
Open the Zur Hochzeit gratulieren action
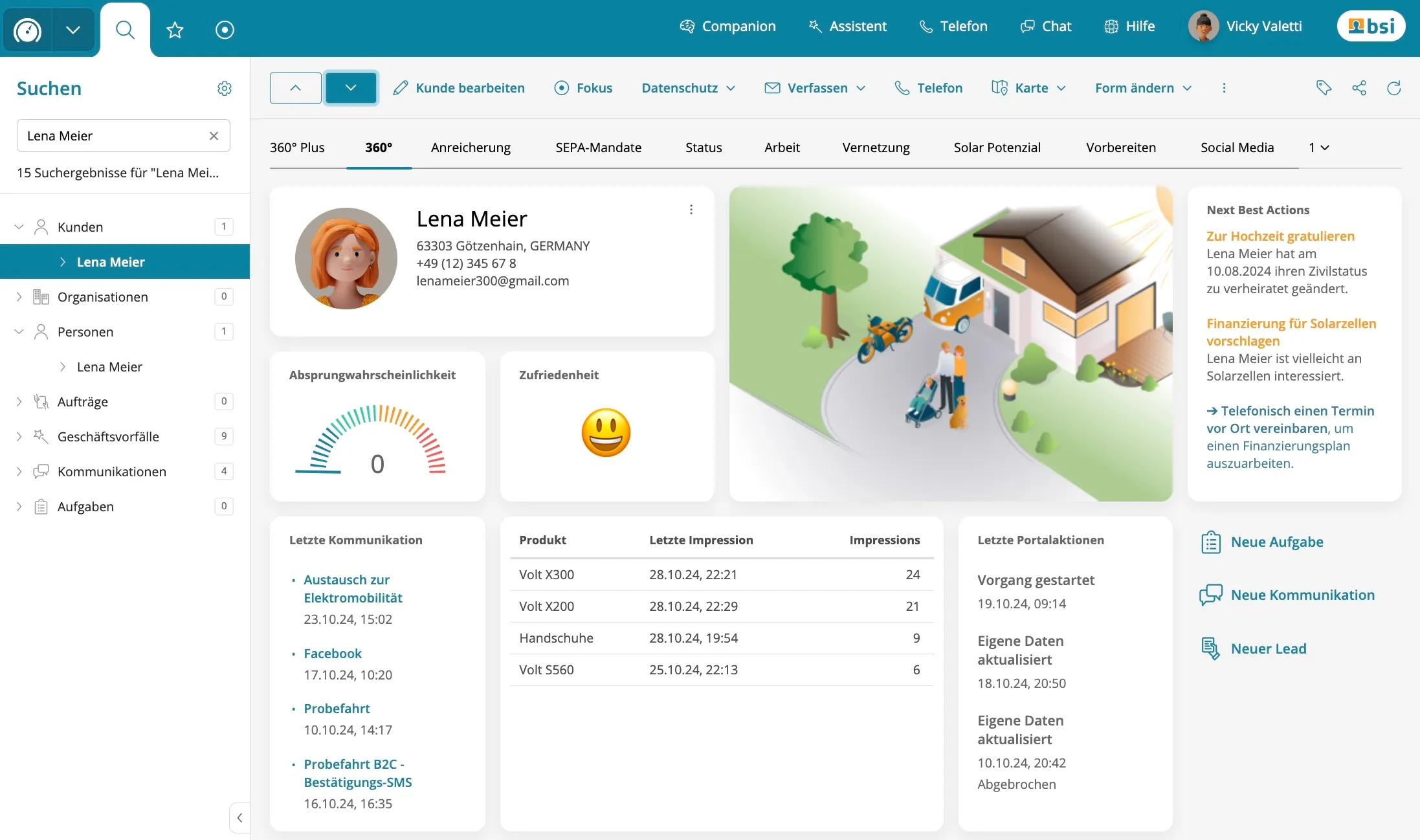coord(1280,236)
